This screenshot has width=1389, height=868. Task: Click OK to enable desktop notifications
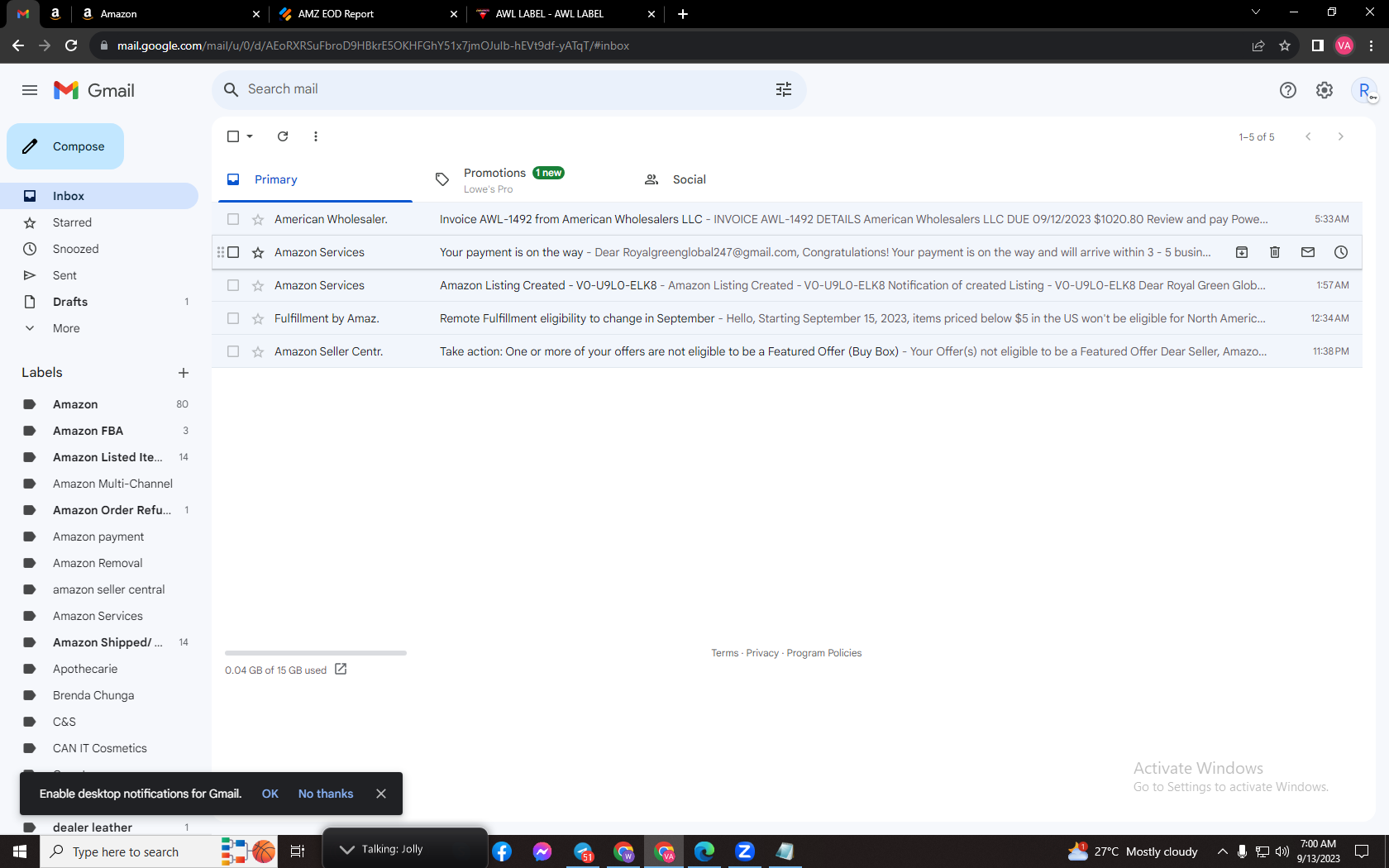pos(270,794)
